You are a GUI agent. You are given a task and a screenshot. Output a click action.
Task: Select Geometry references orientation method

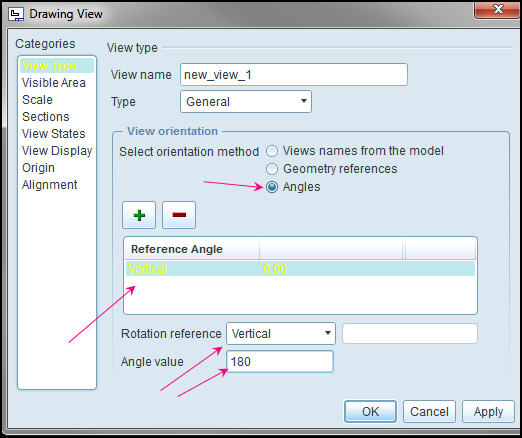(x=272, y=169)
